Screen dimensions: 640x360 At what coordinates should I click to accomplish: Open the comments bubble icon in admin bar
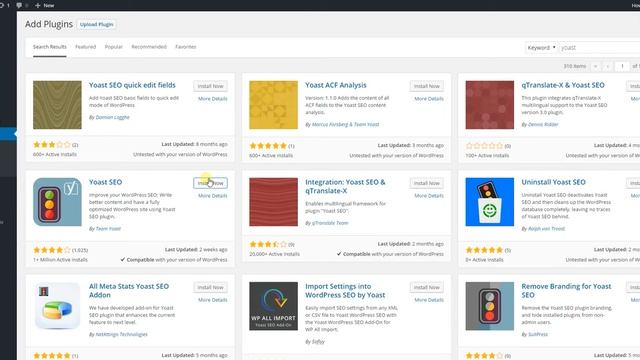pos(19,5)
